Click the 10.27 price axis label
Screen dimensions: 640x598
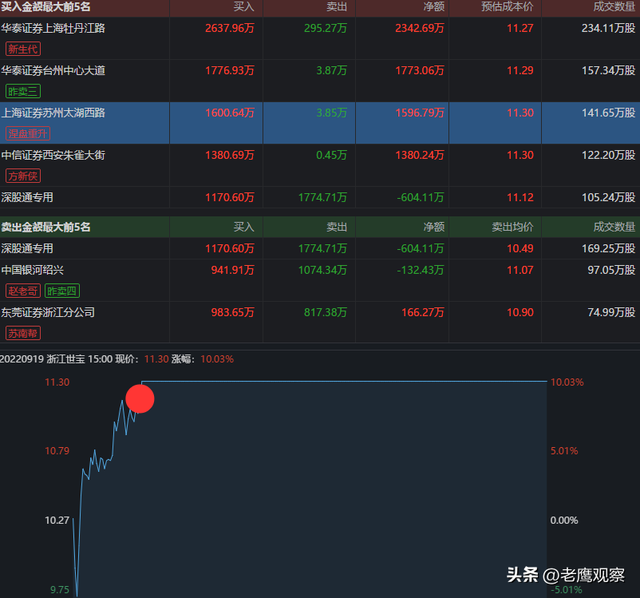point(57,520)
